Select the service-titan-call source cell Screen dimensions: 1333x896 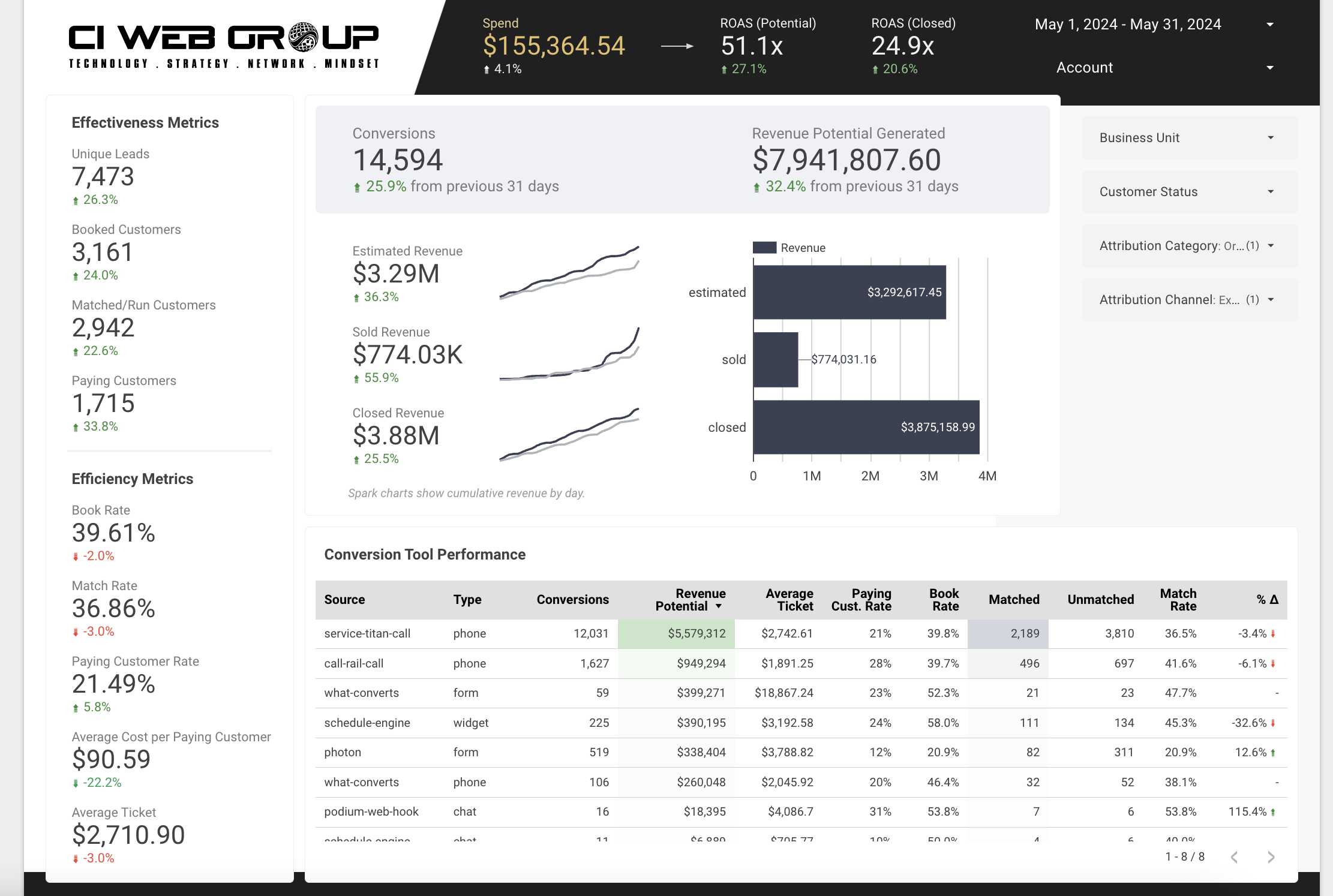367,634
